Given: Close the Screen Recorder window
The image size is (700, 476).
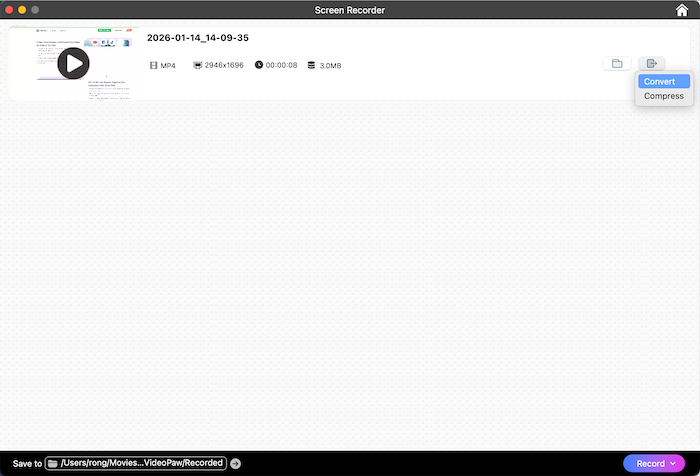Looking at the screenshot, I should 9,10.
